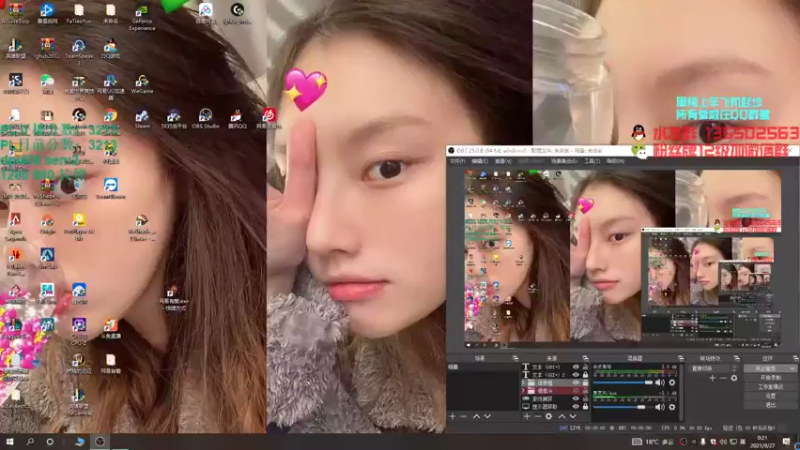Screen dimensions: 800x450
Task: Open the 工具(T) menu in OBS
Action: [592, 161]
